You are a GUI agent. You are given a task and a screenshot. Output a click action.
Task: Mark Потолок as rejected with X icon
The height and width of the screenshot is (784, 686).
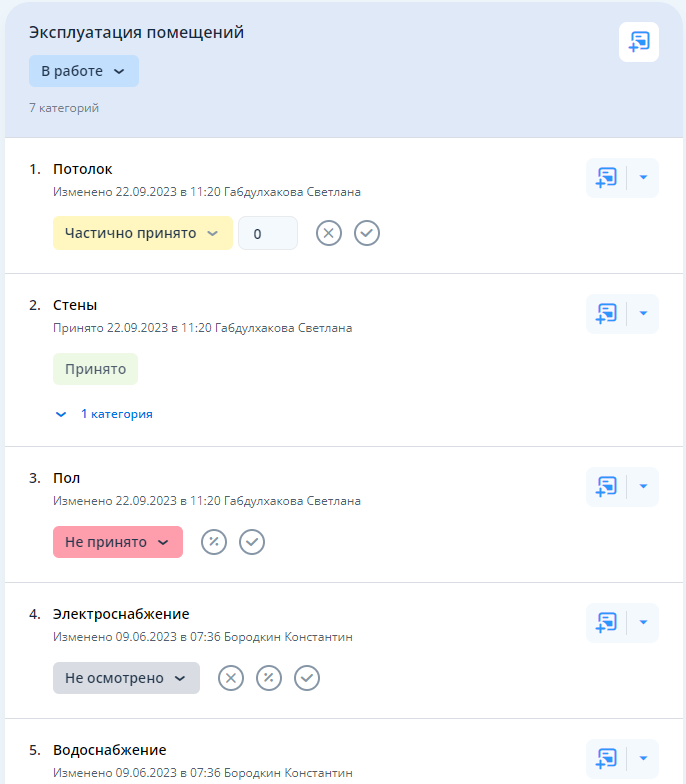(329, 233)
